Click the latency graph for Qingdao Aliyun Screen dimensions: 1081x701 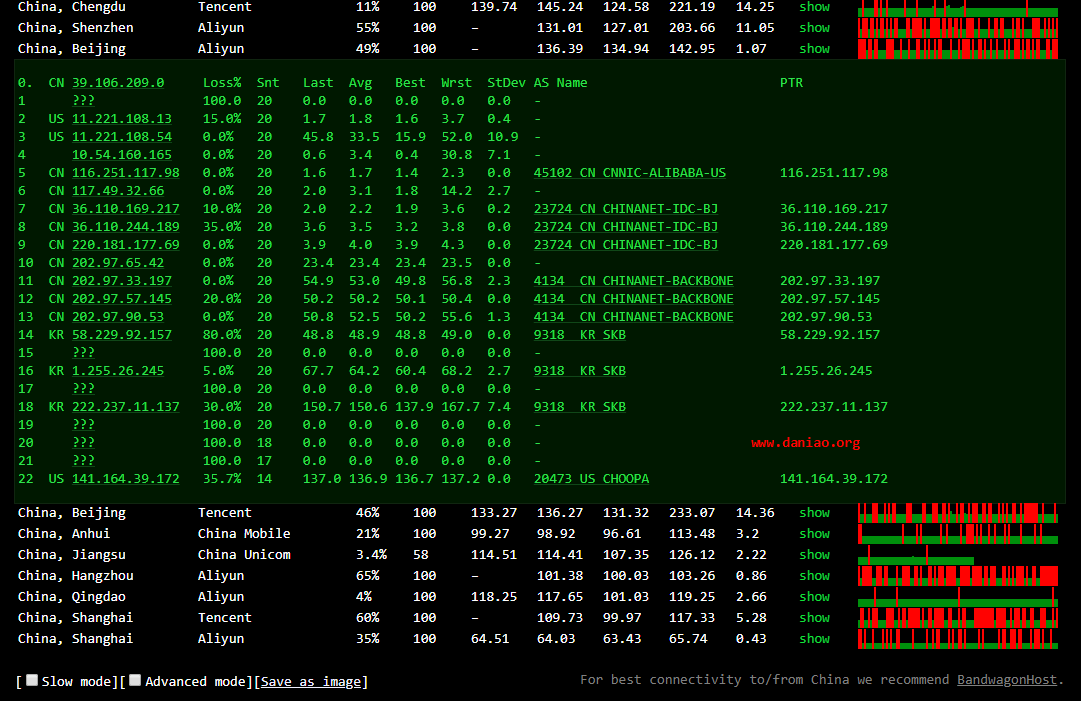tap(957, 597)
